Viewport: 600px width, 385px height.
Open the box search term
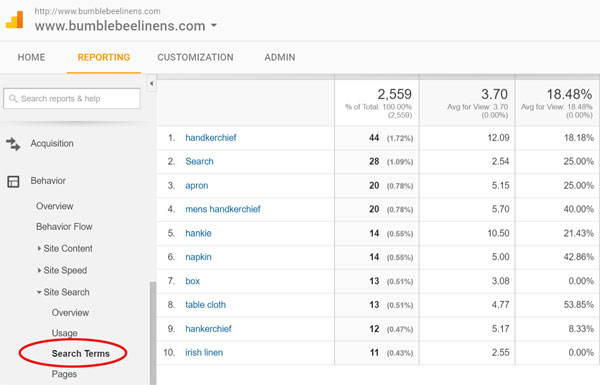192,281
